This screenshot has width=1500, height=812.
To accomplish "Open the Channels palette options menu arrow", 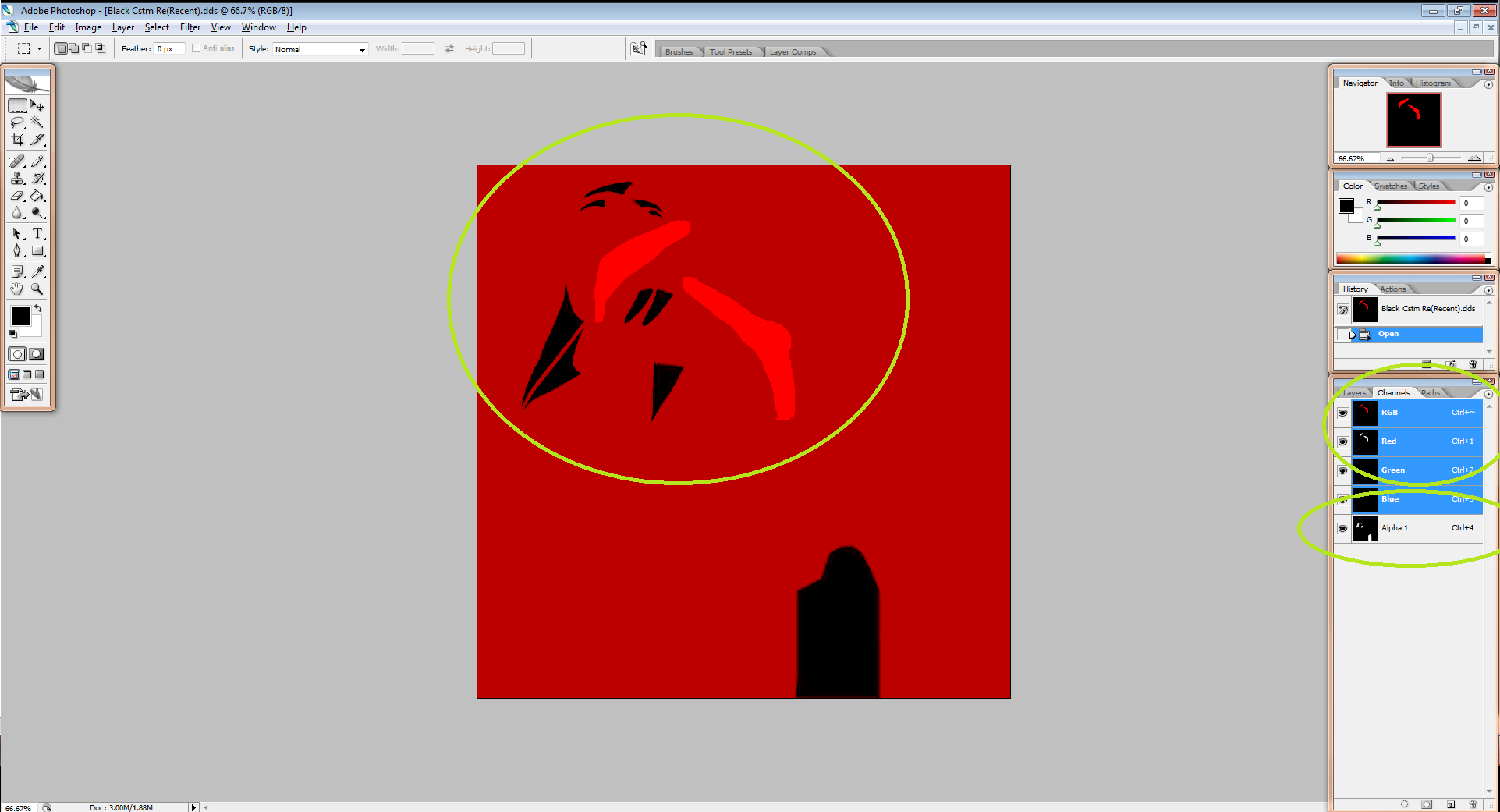I will pyautogui.click(x=1488, y=394).
